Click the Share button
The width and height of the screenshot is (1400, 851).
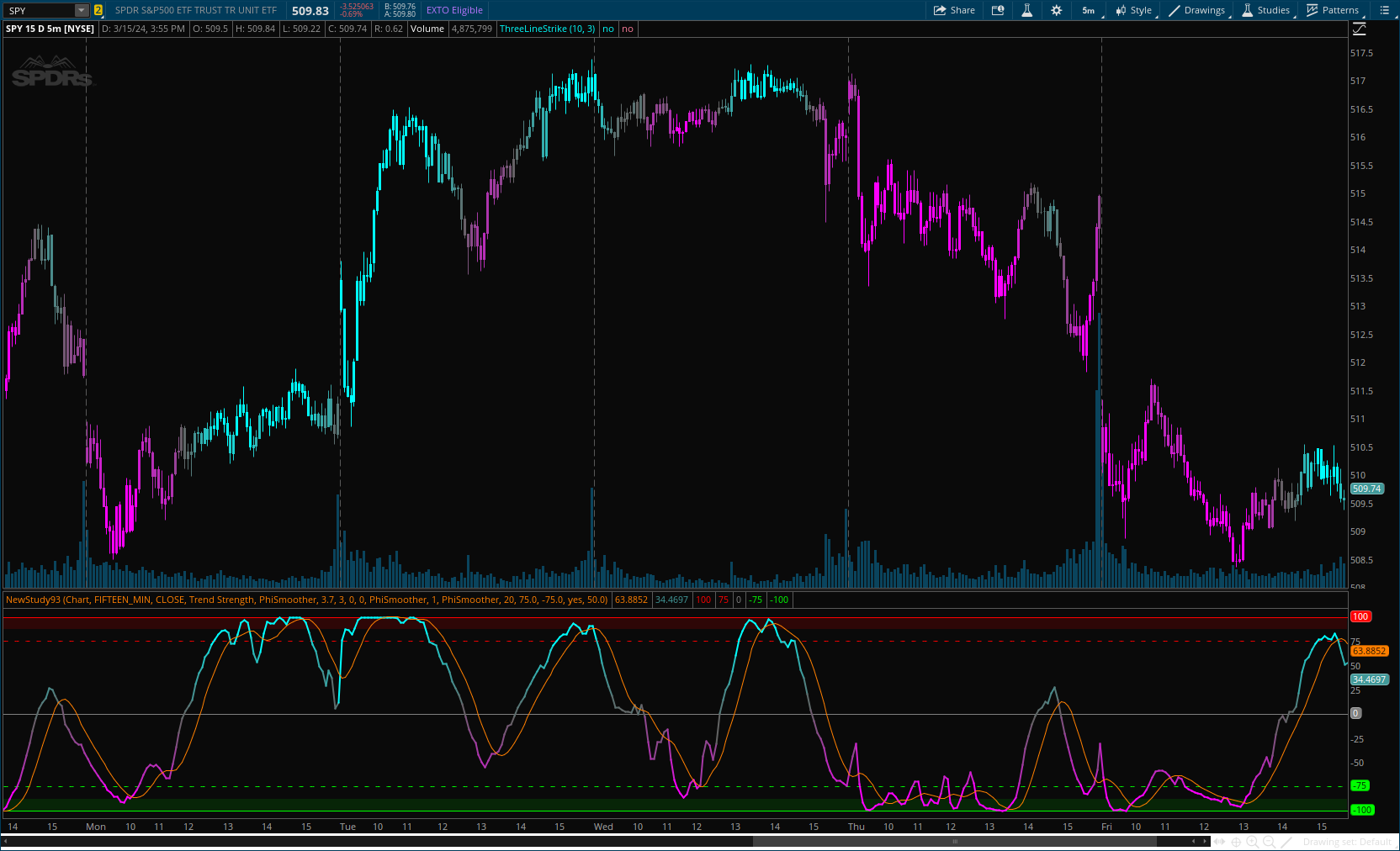[x=954, y=10]
